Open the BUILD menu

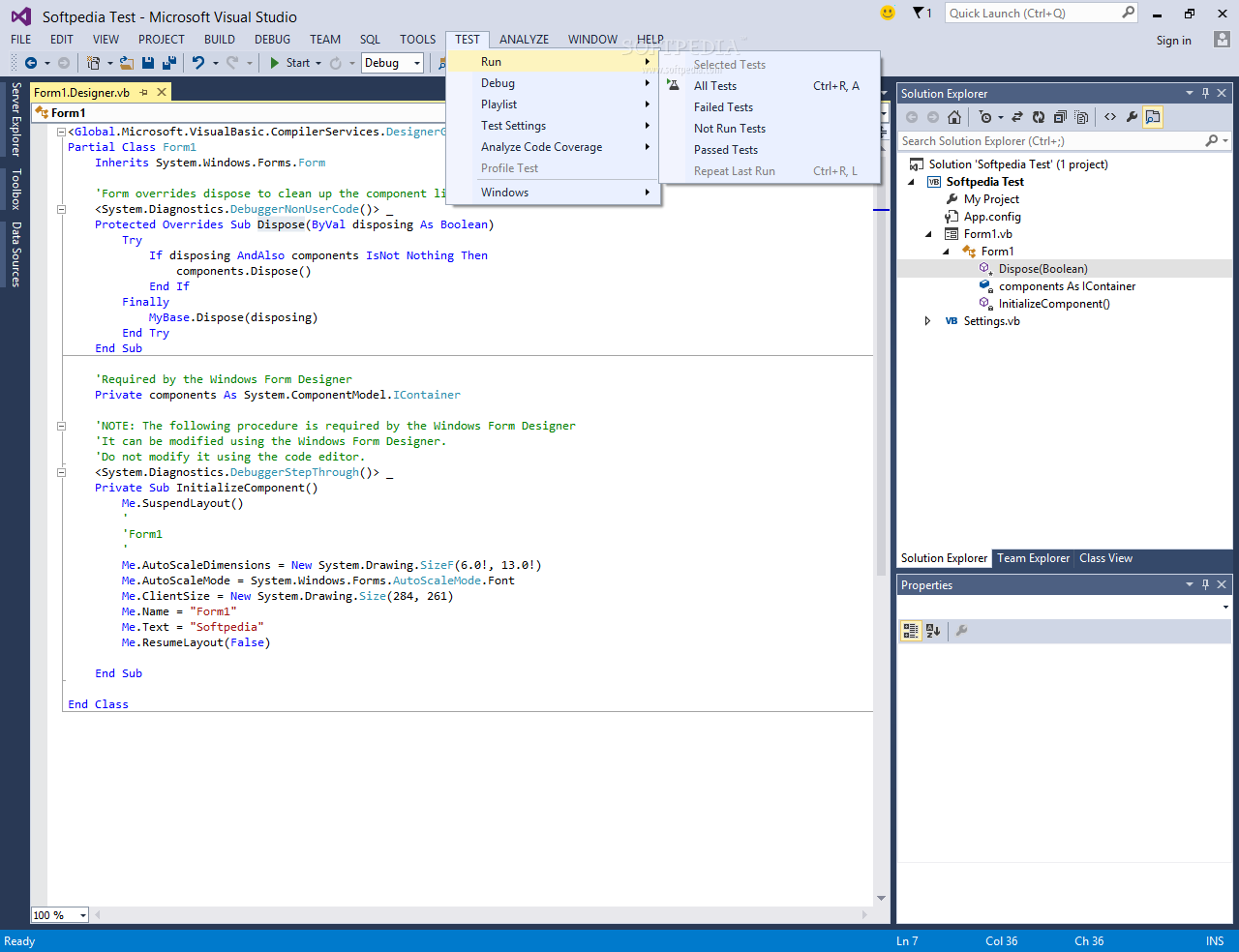220,40
